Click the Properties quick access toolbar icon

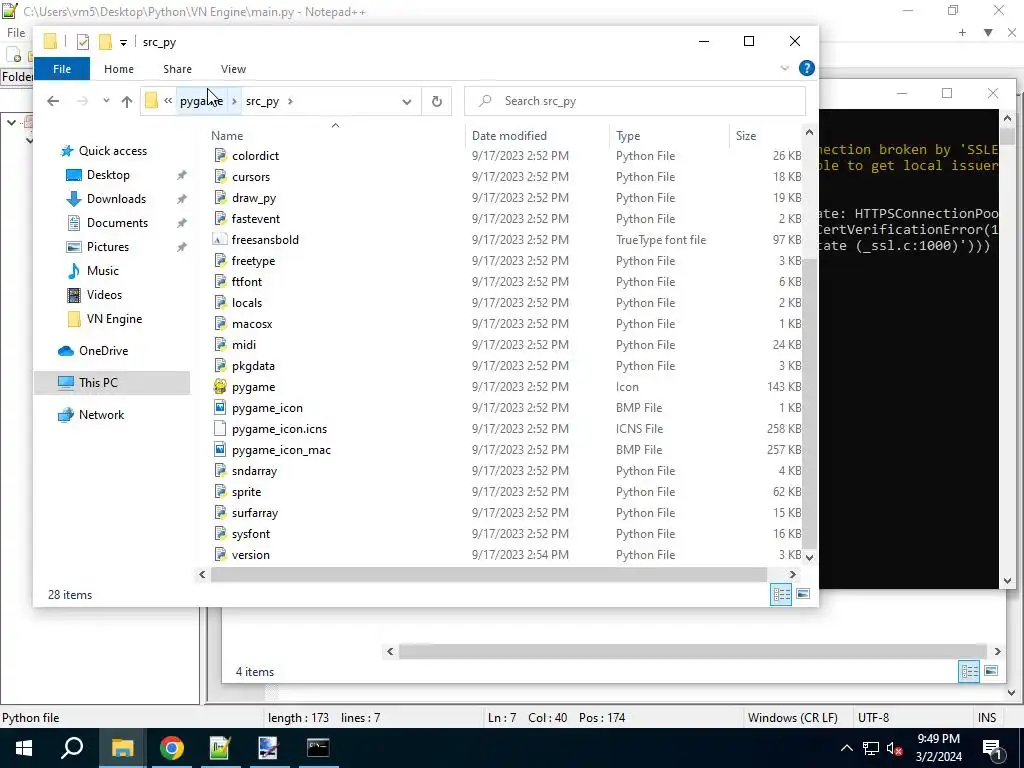[82, 42]
